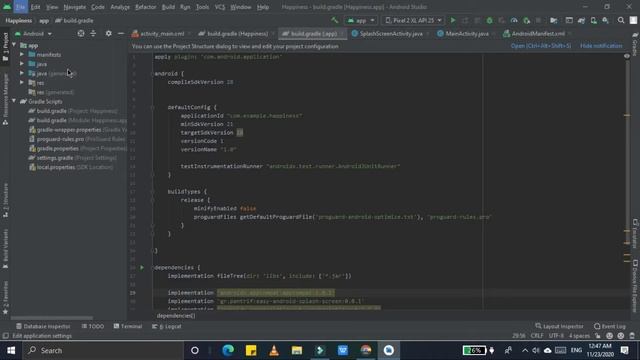640x360 pixels.
Task: Start debugging with the green bug icon
Action: [489, 20]
